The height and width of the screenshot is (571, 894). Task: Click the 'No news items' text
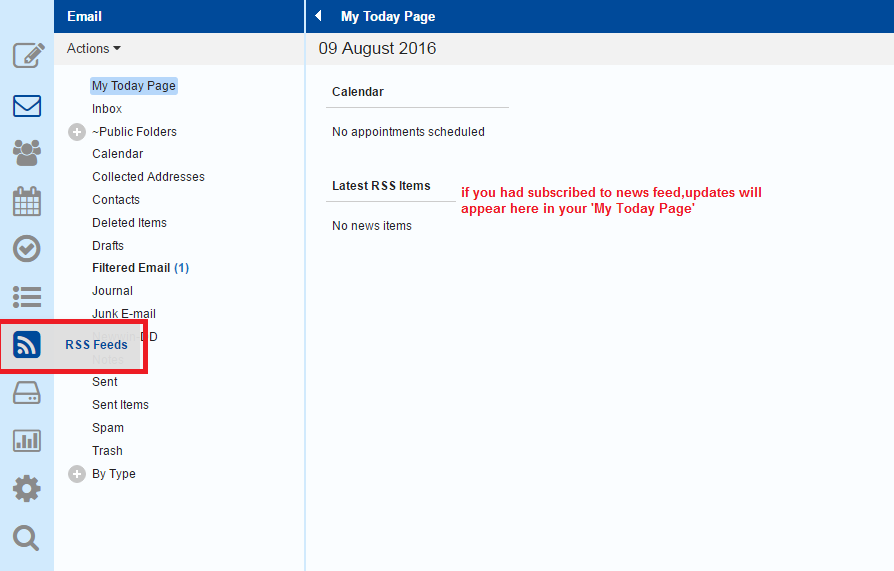click(372, 226)
